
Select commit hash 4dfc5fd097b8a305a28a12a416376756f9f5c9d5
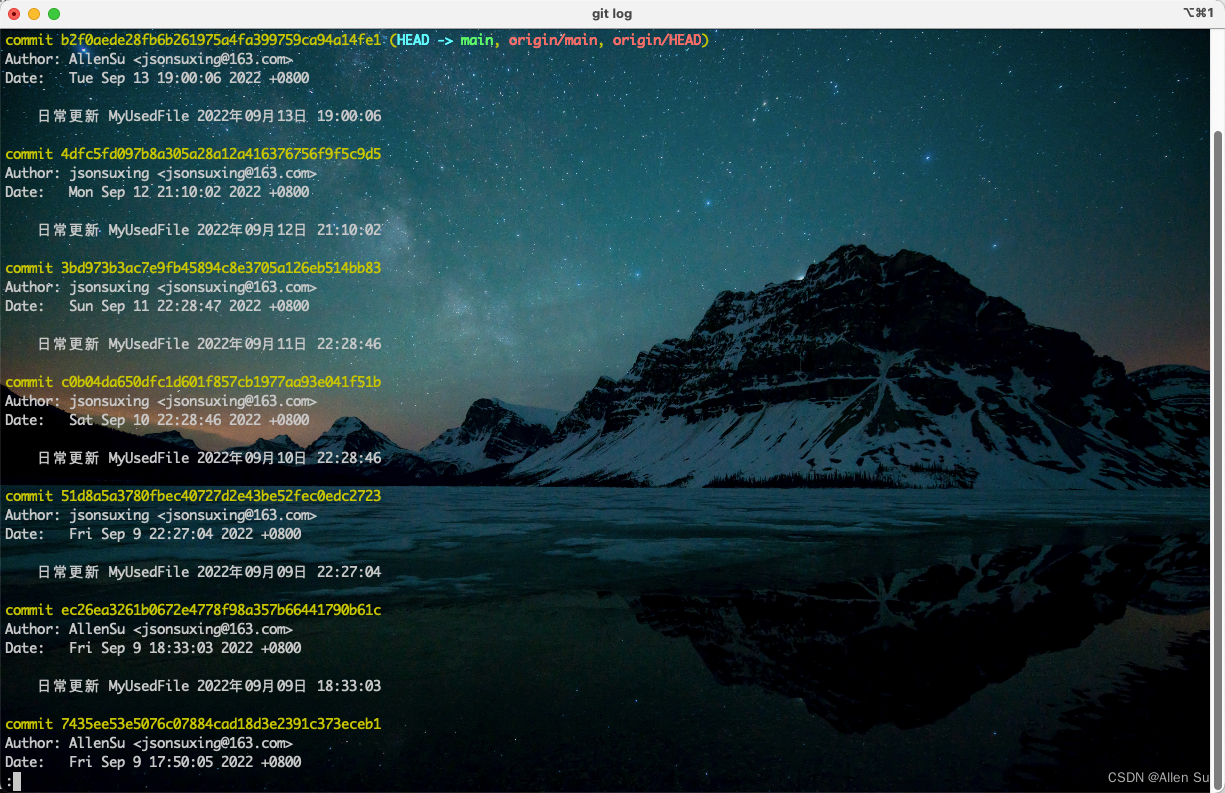[x=221, y=154]
